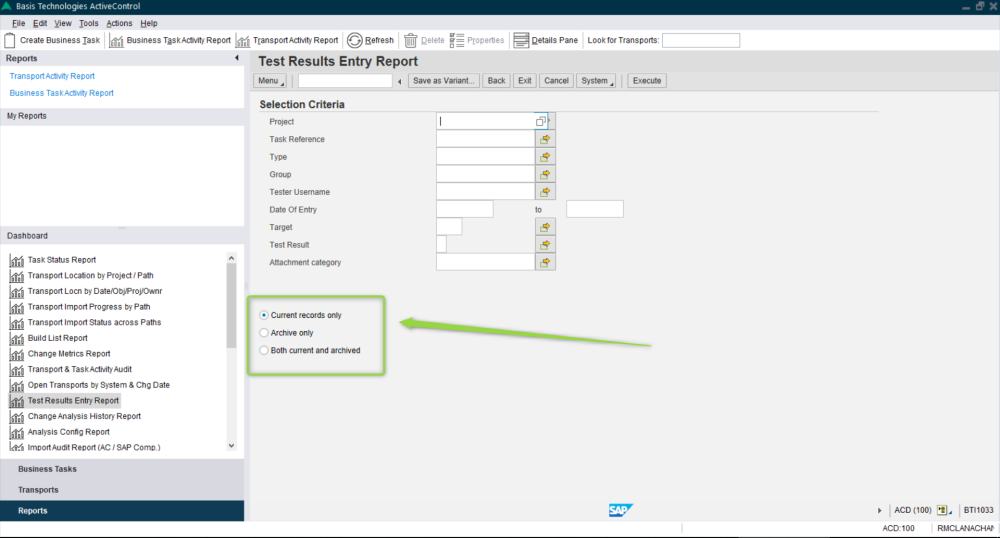The height and width of the screenshot is (538, 1000).
Task: Open value help for Project field
Action: (x=541, y=121)
